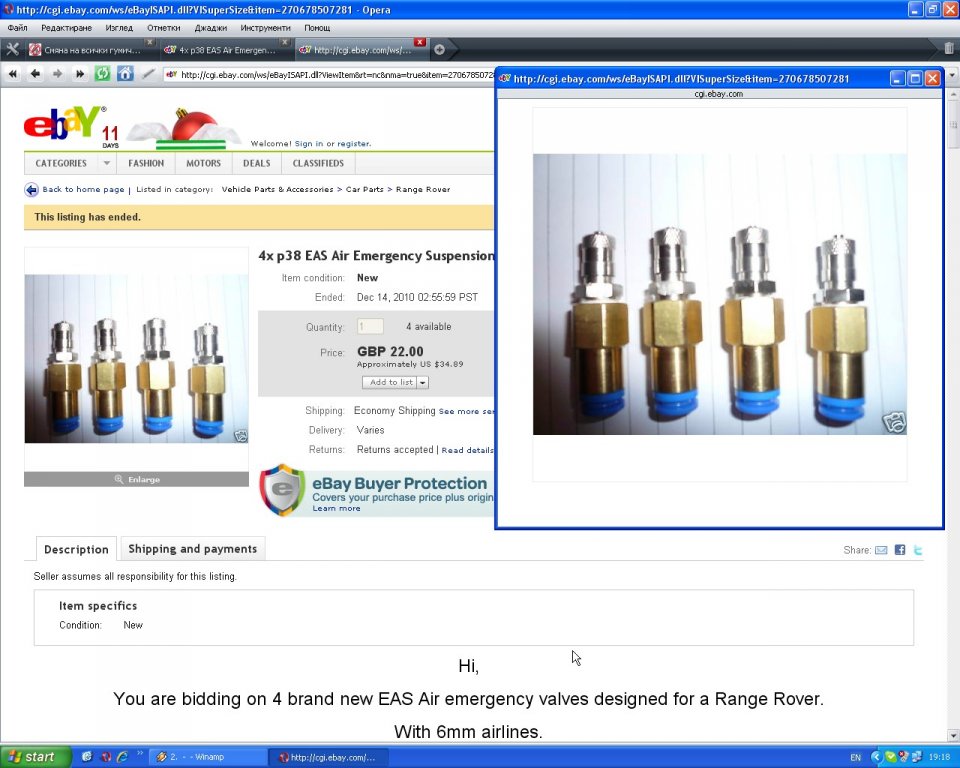Viewport: 960px width, 768px height.
Task: Open the Add to list dropdown arrow
Action: [x=422, y=383]
